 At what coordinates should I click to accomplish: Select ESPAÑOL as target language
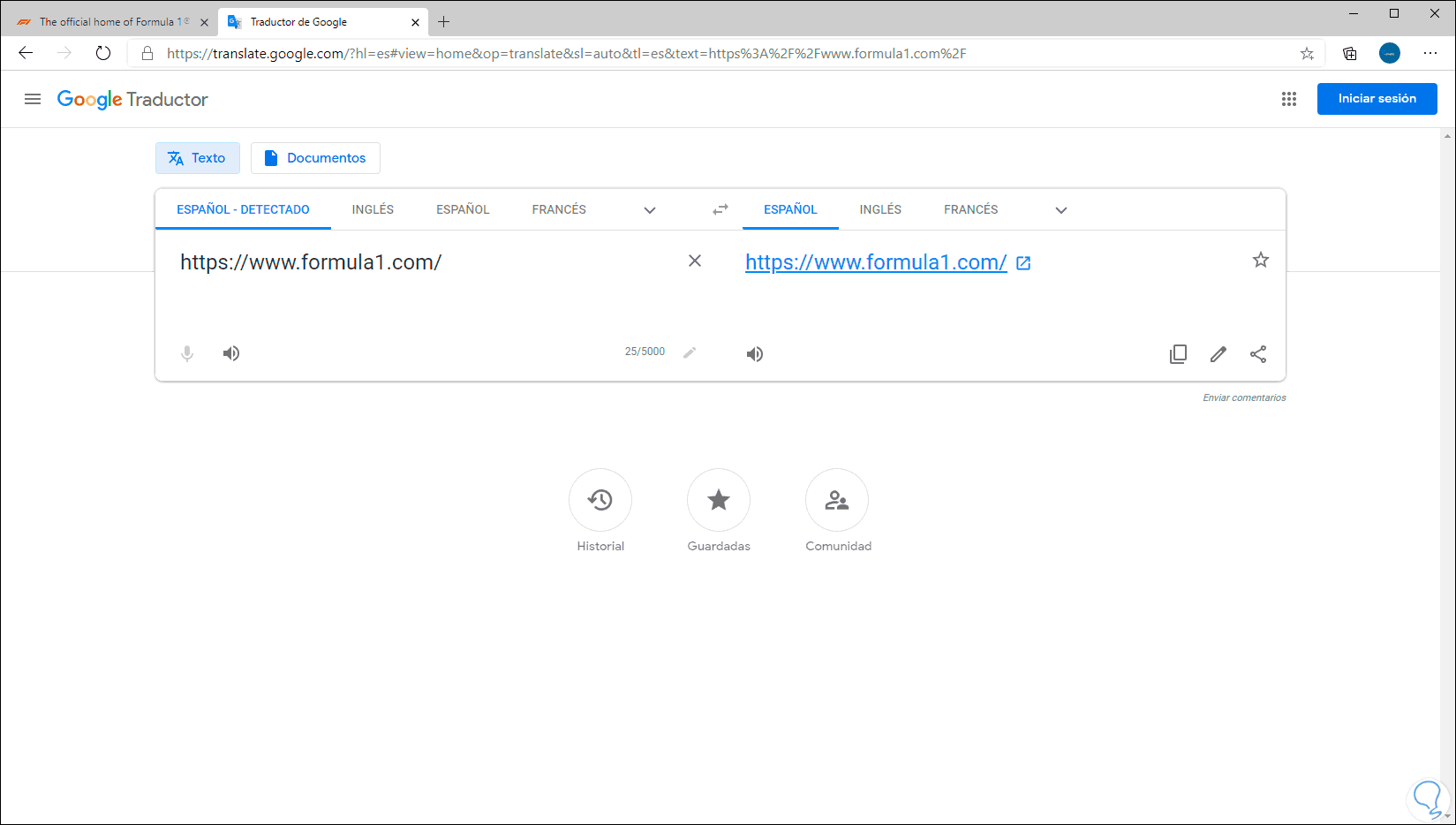(790, 209)
